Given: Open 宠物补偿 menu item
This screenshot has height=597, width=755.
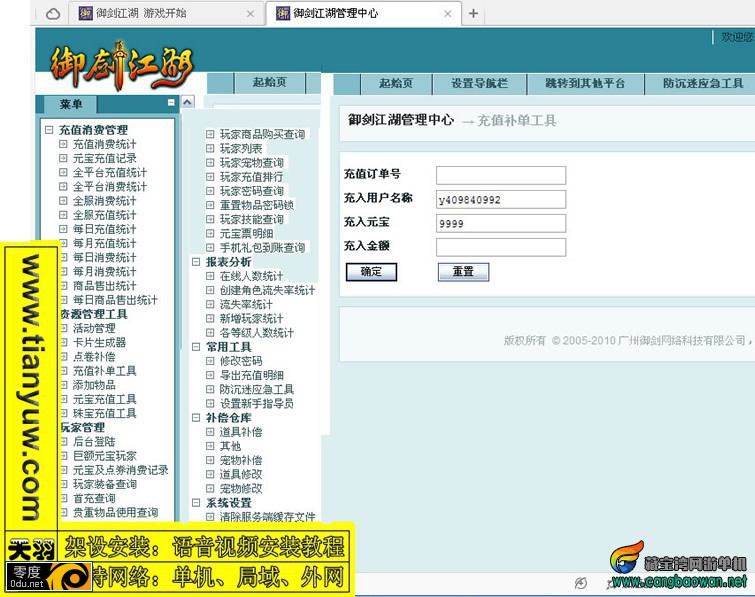Looking at the screenshot, I should coord(241,460).
